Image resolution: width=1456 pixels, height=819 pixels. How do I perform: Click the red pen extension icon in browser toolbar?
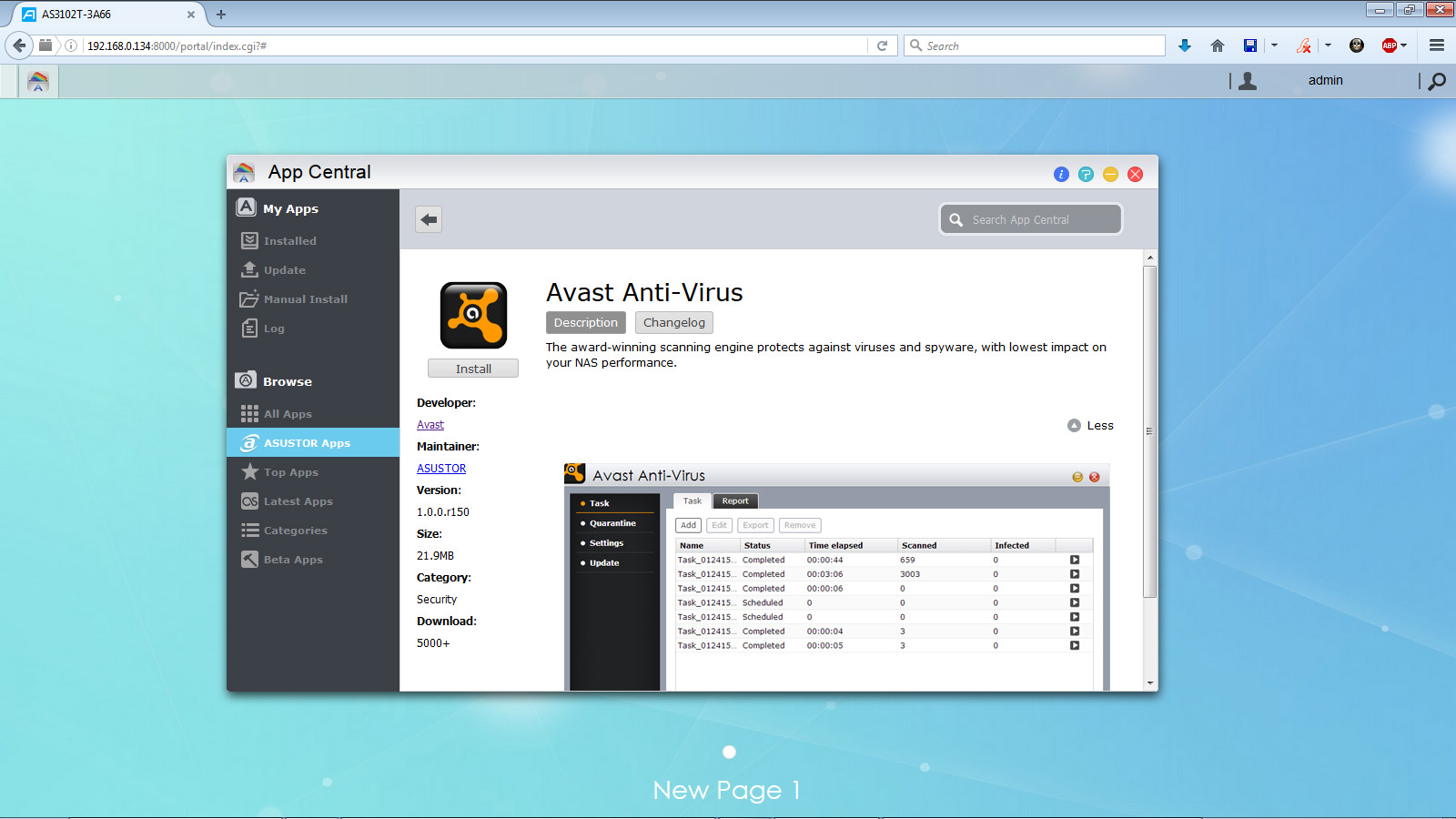1304,45
